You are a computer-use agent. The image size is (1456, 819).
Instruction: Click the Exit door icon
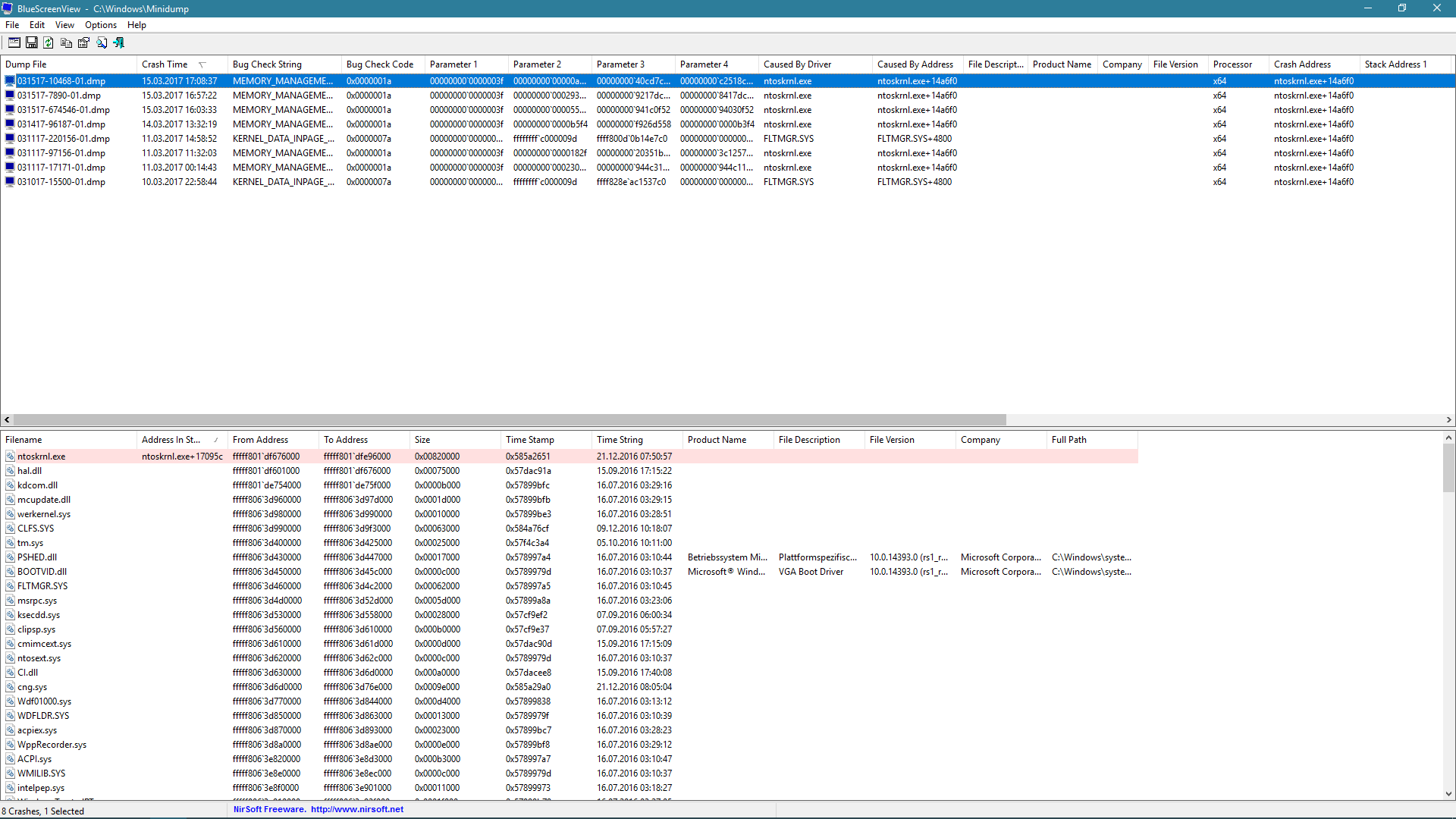(x=119, y=43)
